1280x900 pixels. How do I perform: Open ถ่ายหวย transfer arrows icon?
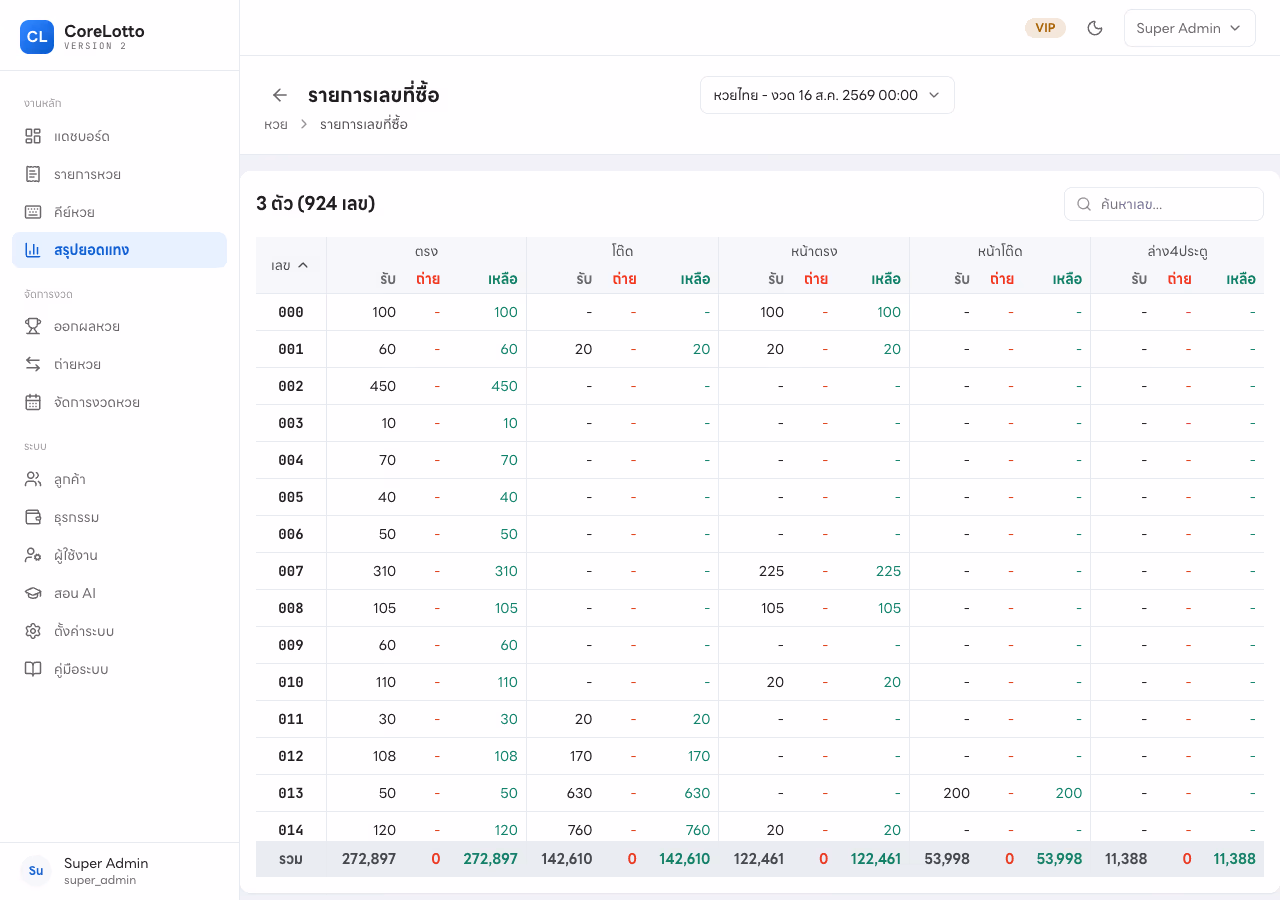pos(33,364)
